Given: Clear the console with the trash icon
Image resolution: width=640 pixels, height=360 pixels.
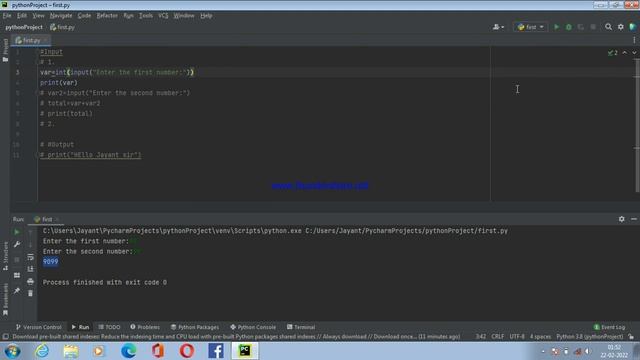Looking at the screenshot, I should tap(31, 293).
